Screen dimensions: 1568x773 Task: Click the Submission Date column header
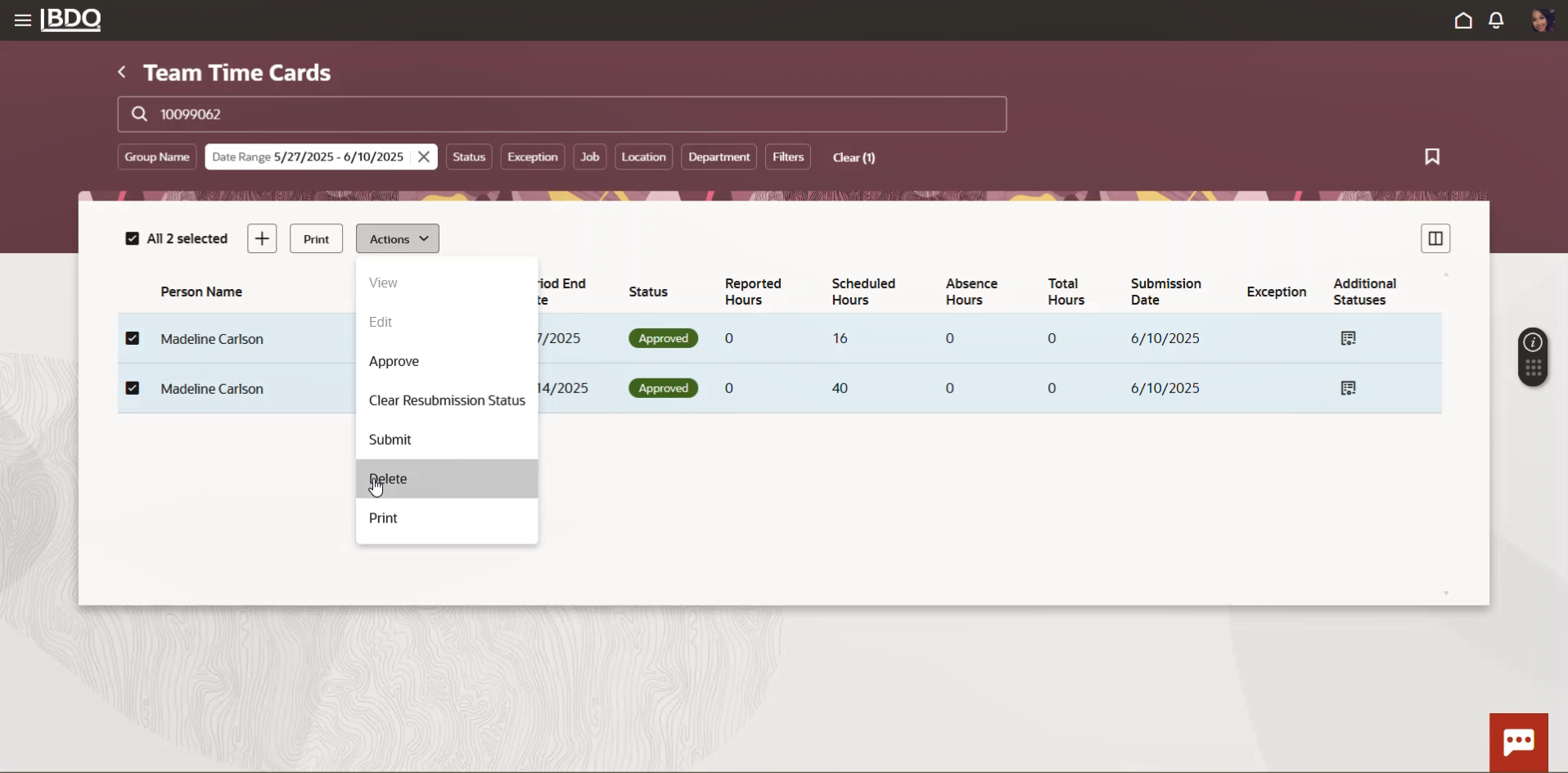coord(1166,292)
